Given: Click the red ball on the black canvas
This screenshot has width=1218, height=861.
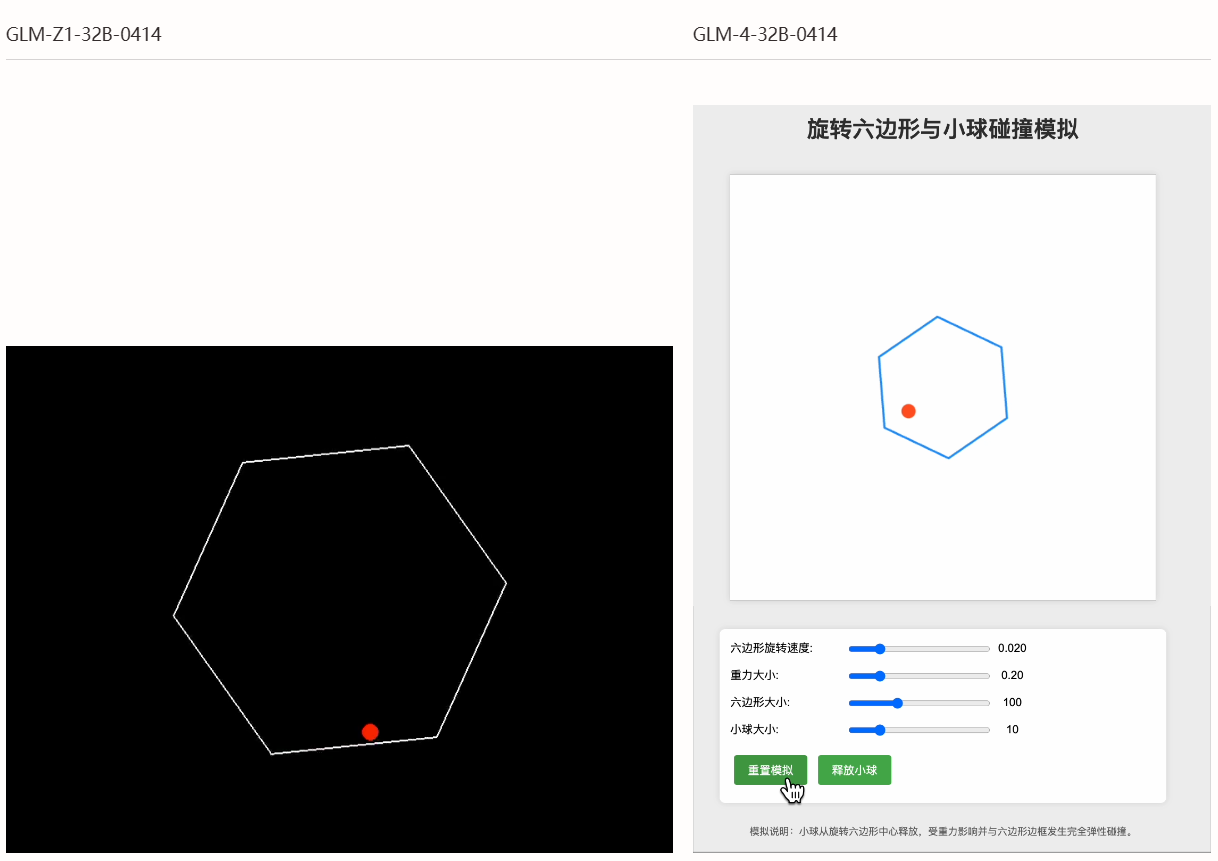Looking at the screenshot, I should tap(370, 732).
